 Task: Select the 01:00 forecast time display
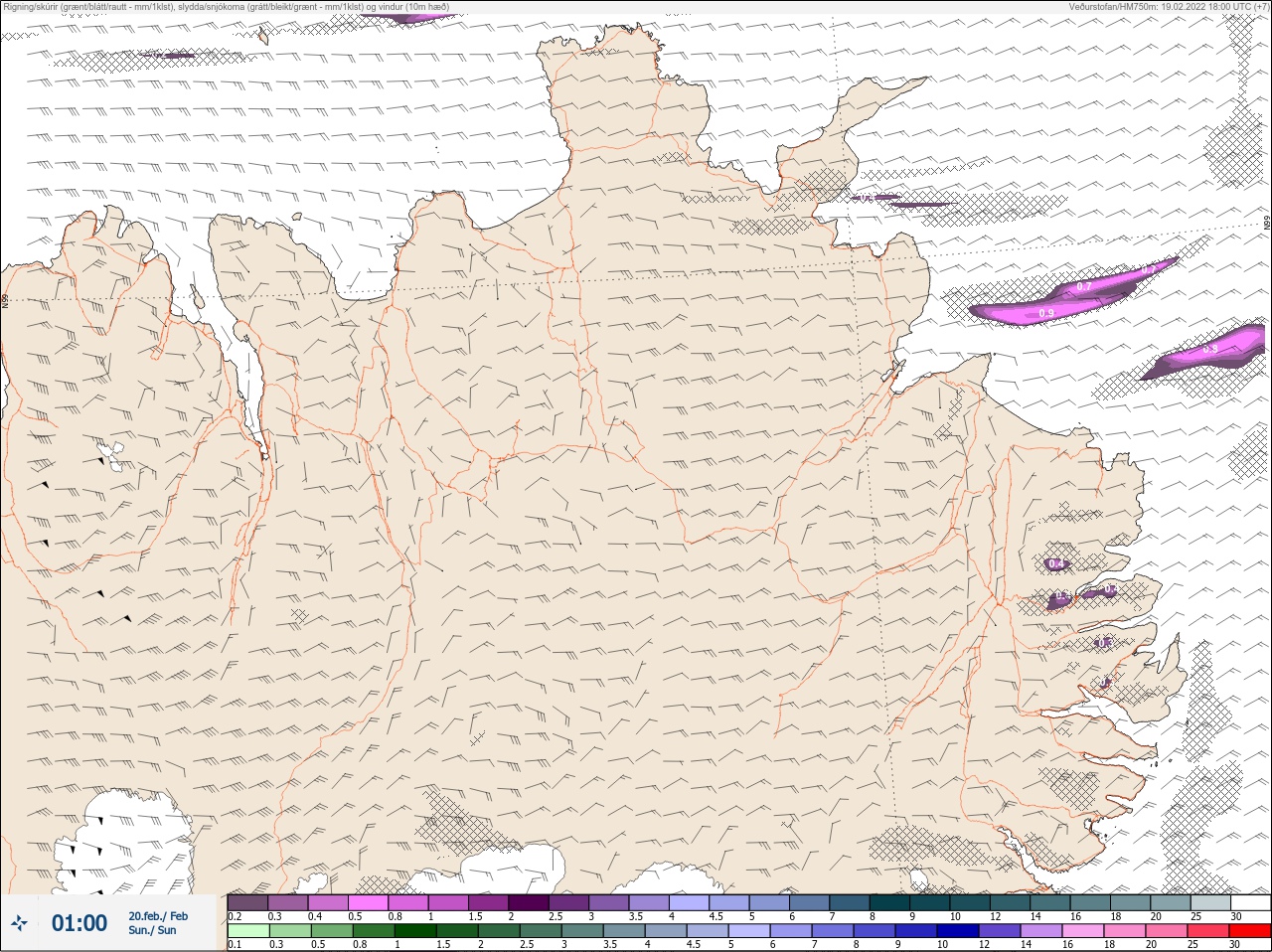click(x=79, y=923)
